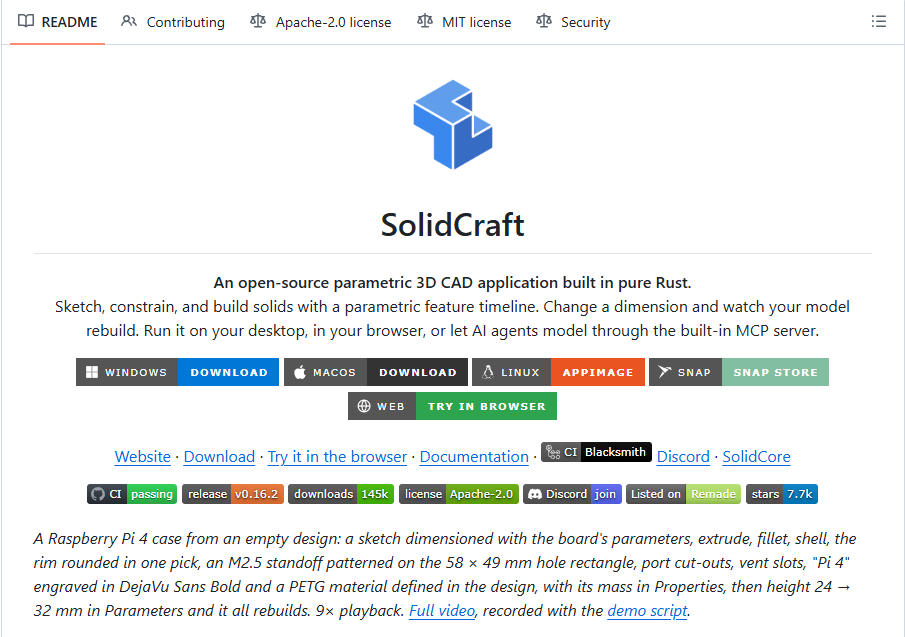
Task: Open the demo script link
Action: point(647,610)
